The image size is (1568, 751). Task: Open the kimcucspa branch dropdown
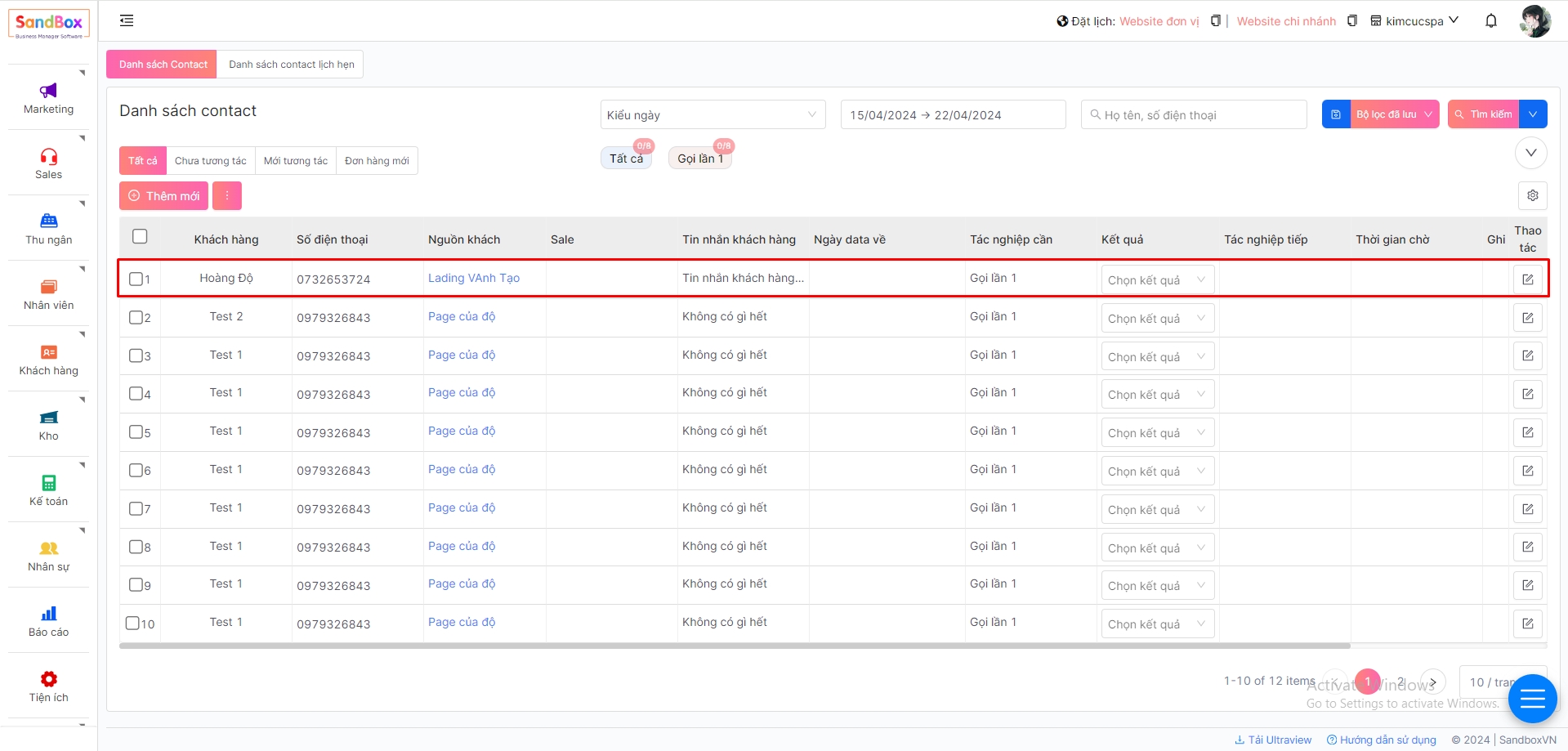click(1414, 21)
